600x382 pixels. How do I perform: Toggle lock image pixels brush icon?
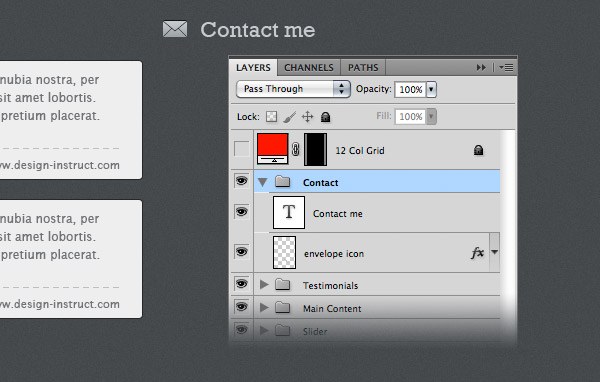[290, 117]
